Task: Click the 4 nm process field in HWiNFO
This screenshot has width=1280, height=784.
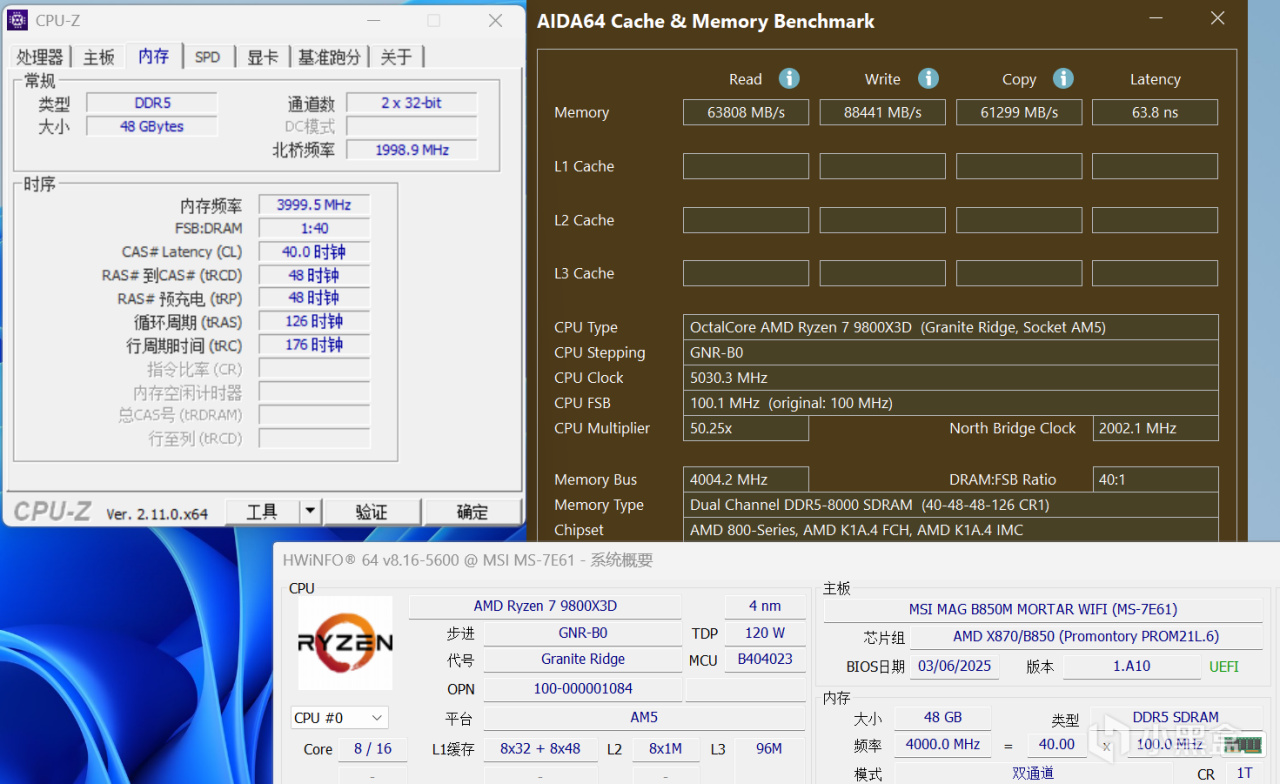Action: click(x=764, y=606)
